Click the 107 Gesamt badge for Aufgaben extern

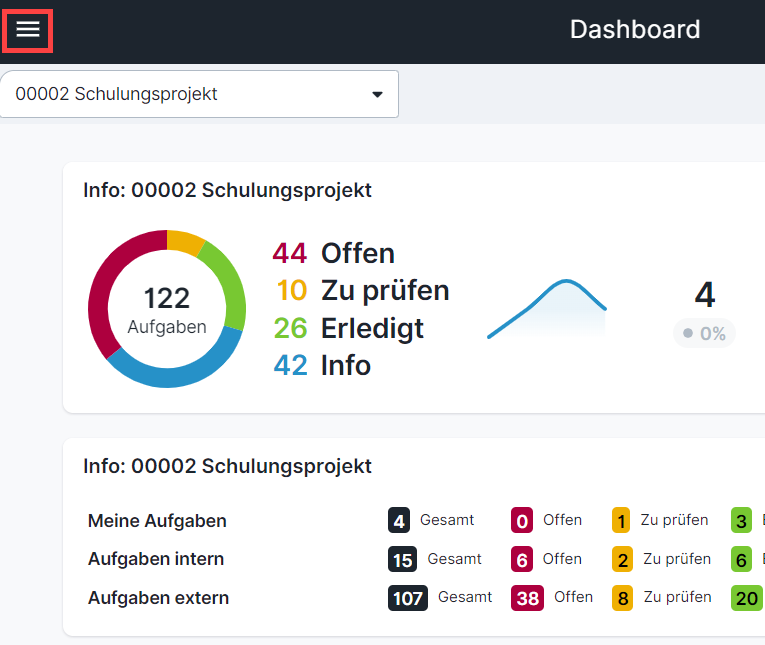408,598
